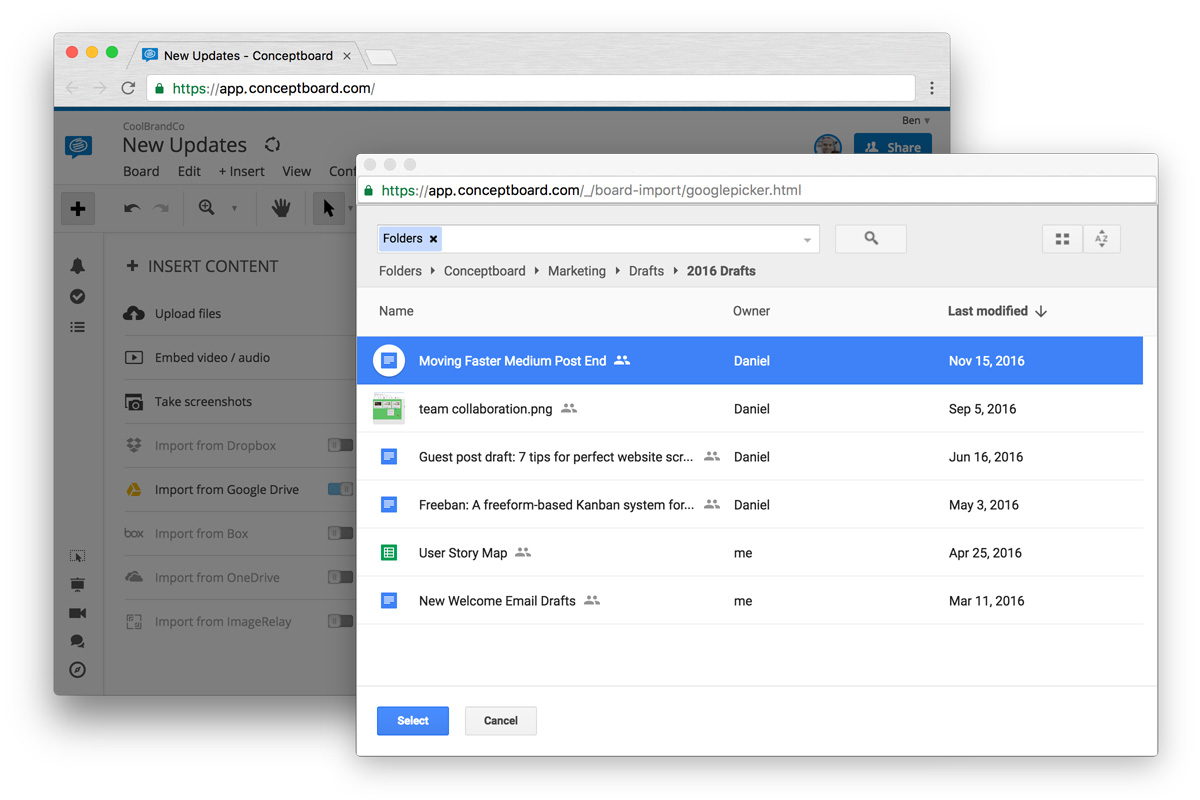The height and width of the screenshot is (800, 1200).
Task: Open the Edit menu
Action: coord(189,171)
